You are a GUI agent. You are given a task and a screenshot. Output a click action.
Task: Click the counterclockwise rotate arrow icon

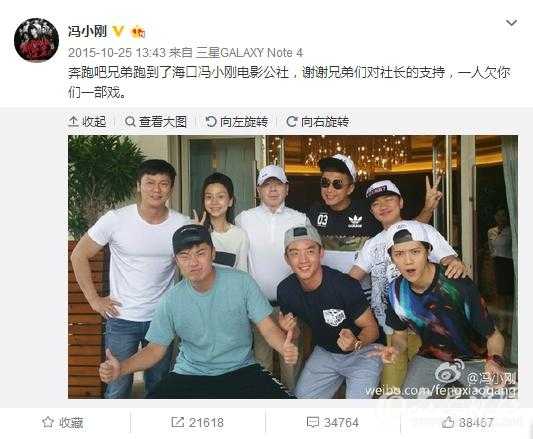(x=211, y=121)
